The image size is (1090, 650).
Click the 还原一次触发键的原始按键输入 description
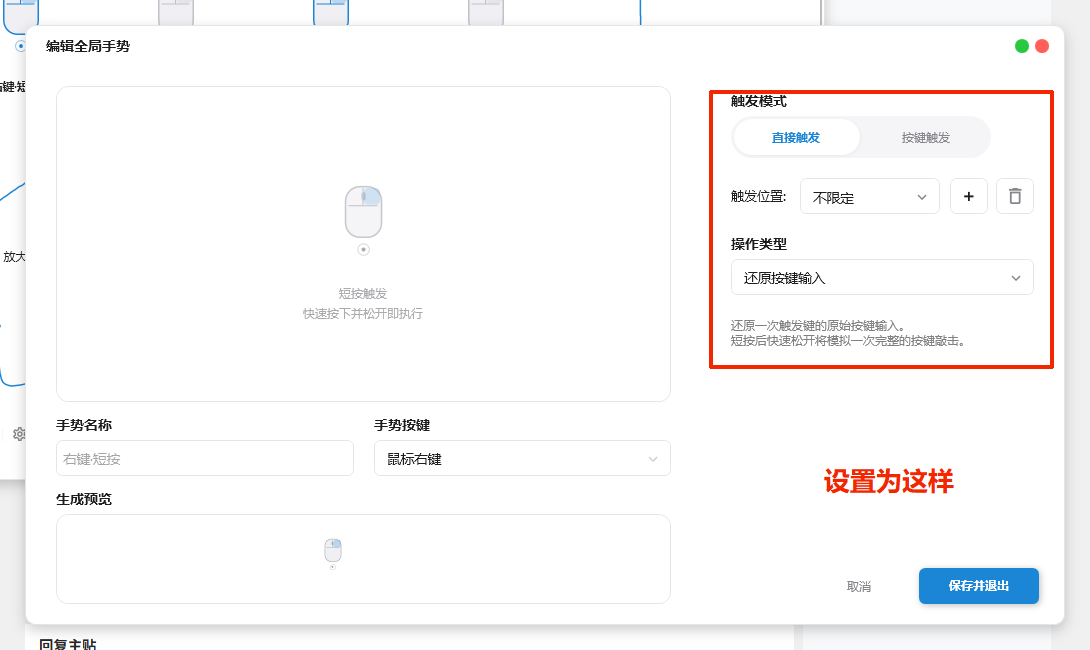tap(818, 325)
